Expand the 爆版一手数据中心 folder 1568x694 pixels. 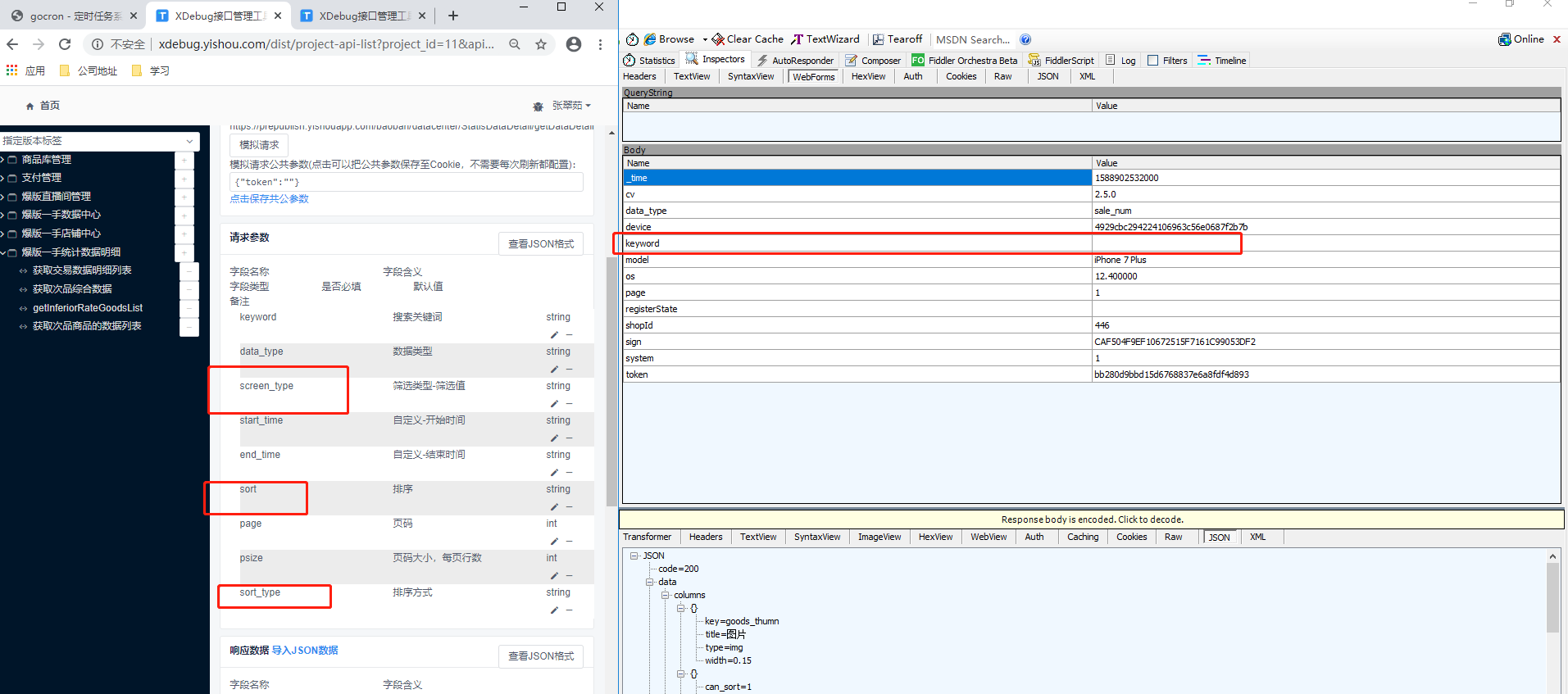[x=3, y=215]
